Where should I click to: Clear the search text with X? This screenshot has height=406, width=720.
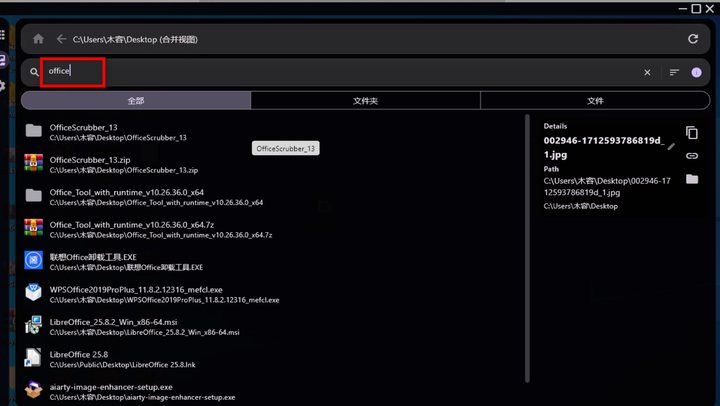tap(647, 72)
